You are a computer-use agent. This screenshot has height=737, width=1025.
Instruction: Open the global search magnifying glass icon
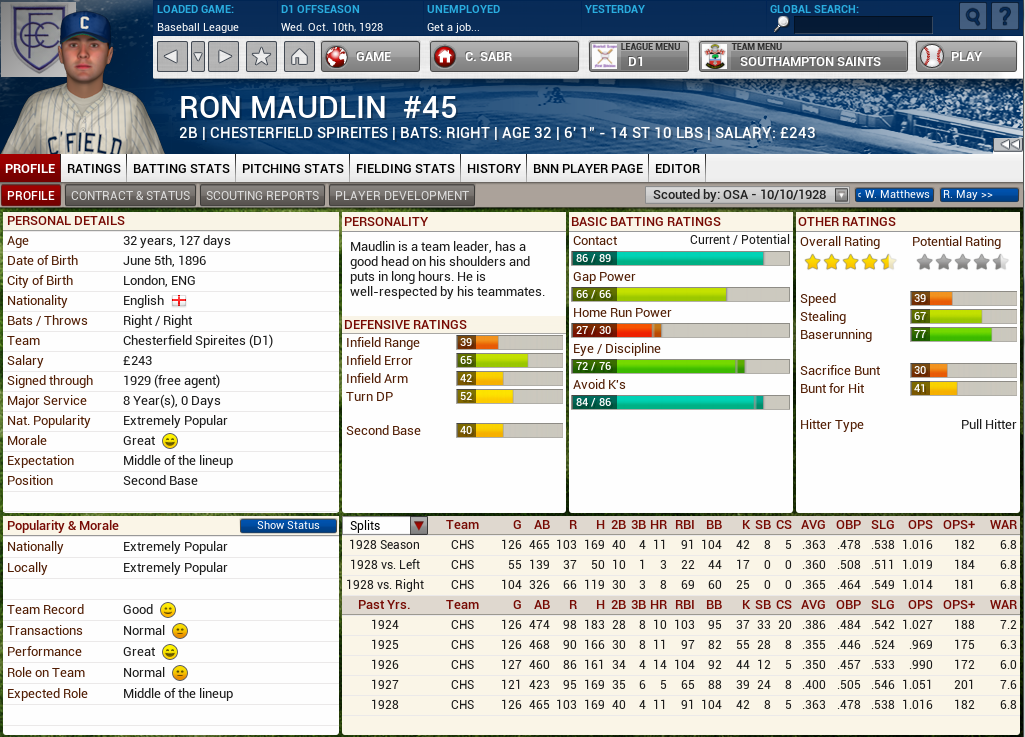(x=971, y=16)
